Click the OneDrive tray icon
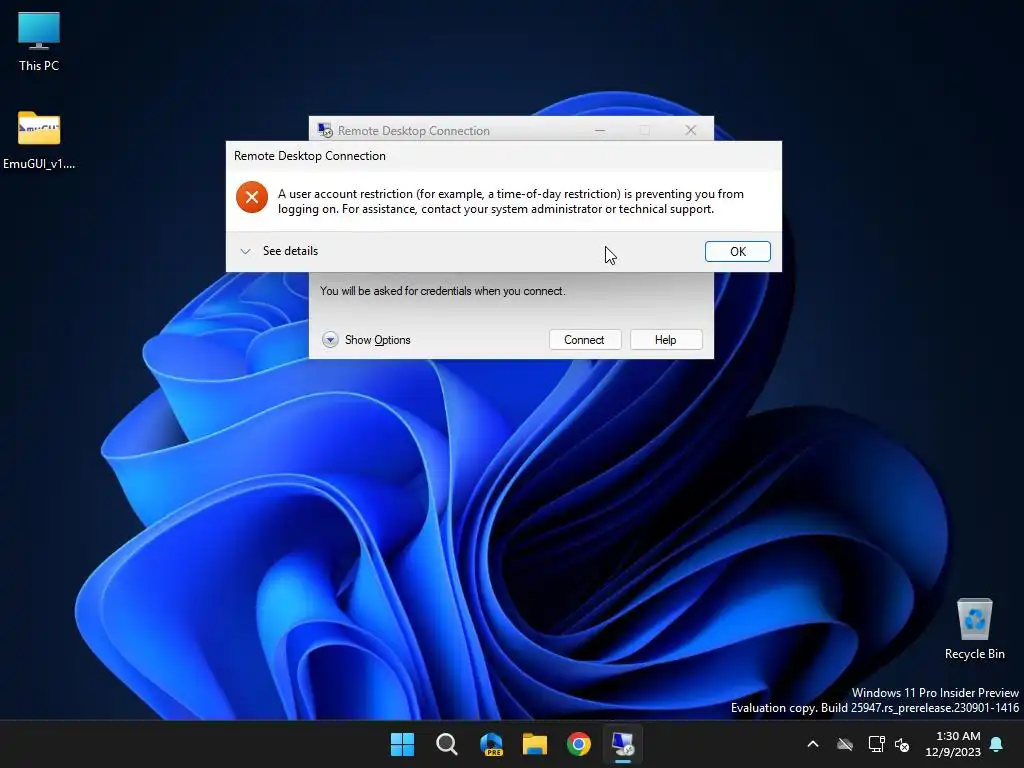The image size is (1024, 768). [845, 744]
